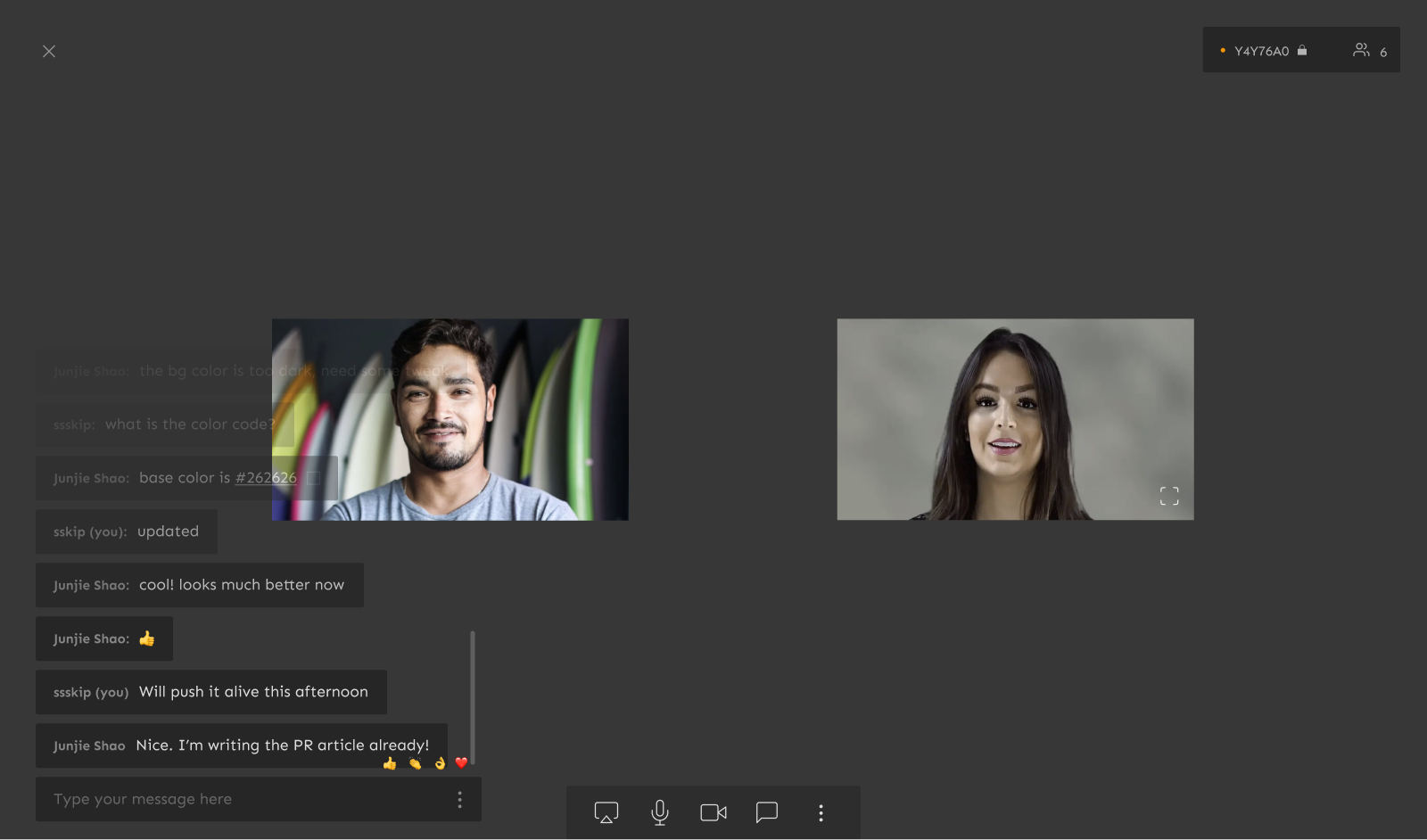Start screen sharing from the bottom toolbar
Viewport: 1427px width, 840px height.
[x=606, y=812]
